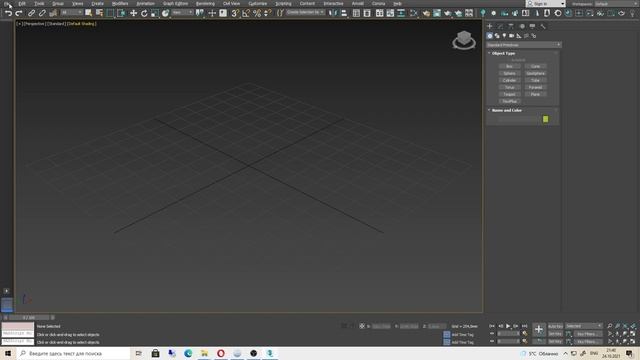Toggle 3D Snaps on
Image resolution: width=640 pixels, height=360 pixels.
[235, 13]
